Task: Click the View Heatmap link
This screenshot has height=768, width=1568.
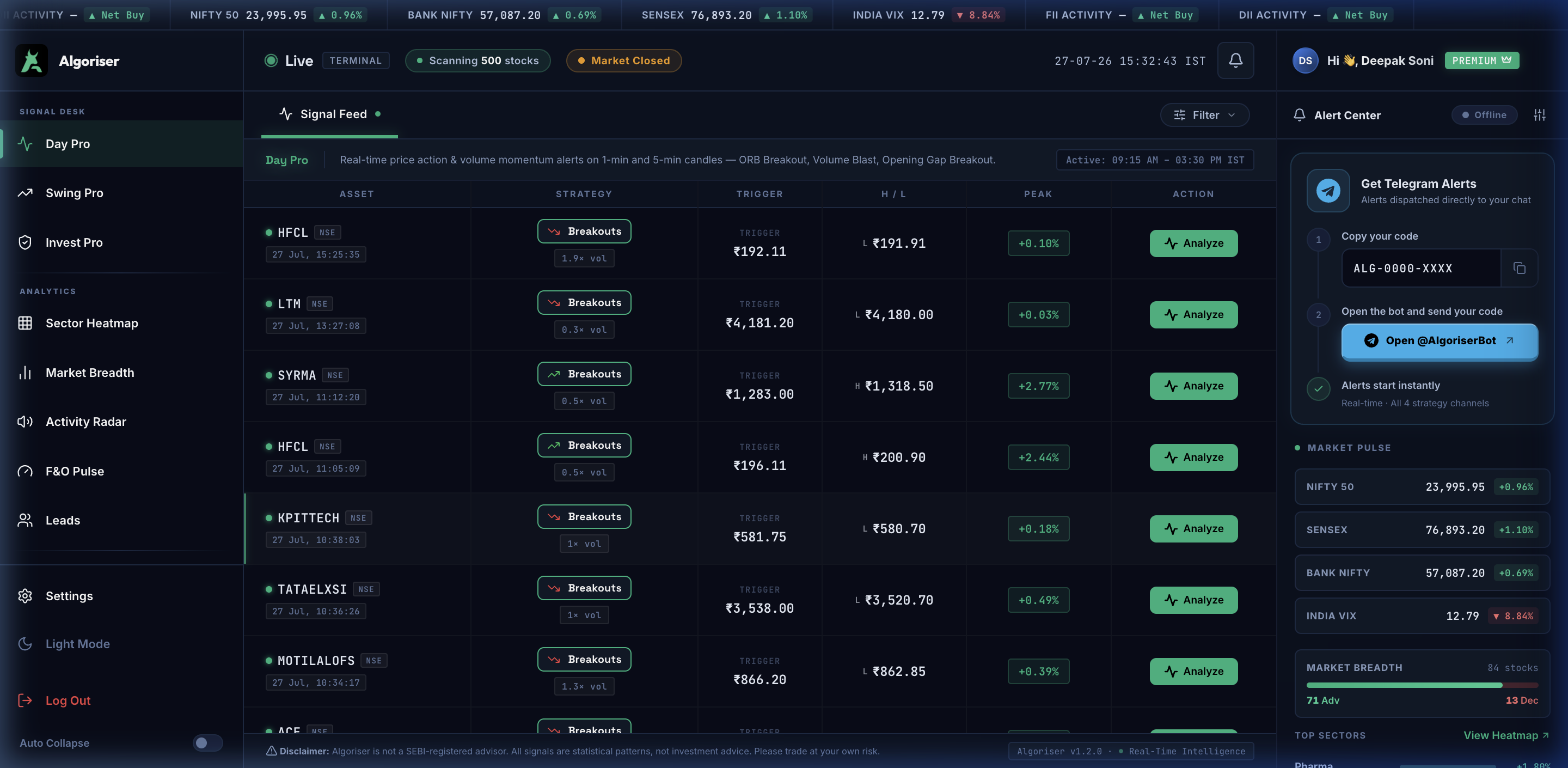Action: [1506, 736]
